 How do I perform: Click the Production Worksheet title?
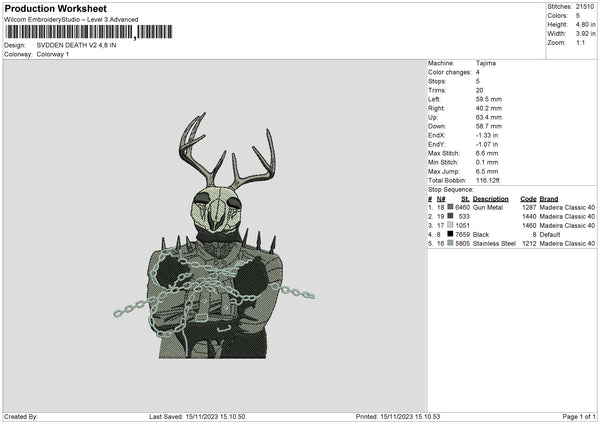[55, 8]
